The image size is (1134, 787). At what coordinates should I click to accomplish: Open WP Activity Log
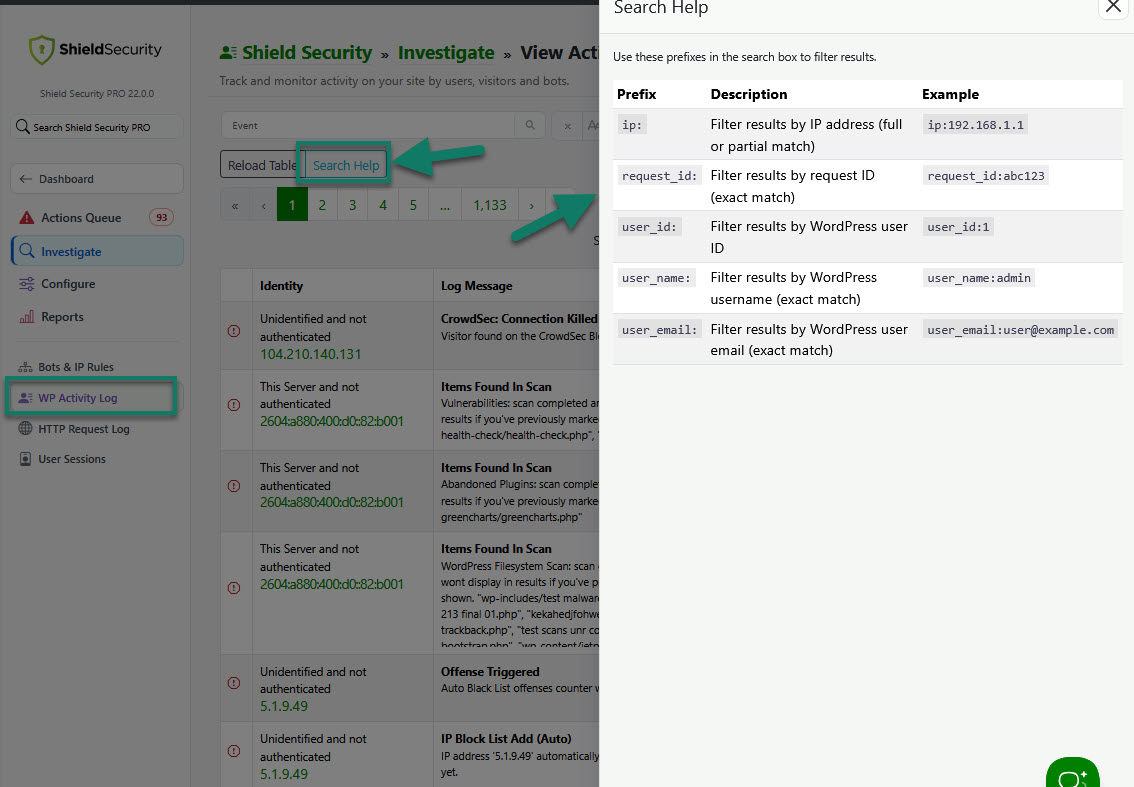pyautogui.click(x=77, y=398)
